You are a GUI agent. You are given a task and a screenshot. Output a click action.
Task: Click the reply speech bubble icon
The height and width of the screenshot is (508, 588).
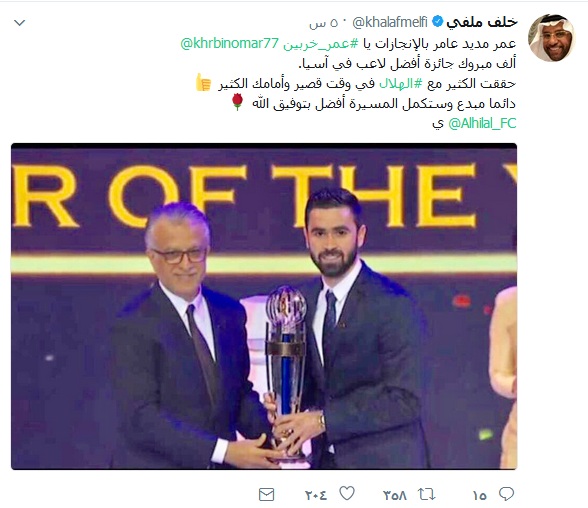[x=506, y=494]
